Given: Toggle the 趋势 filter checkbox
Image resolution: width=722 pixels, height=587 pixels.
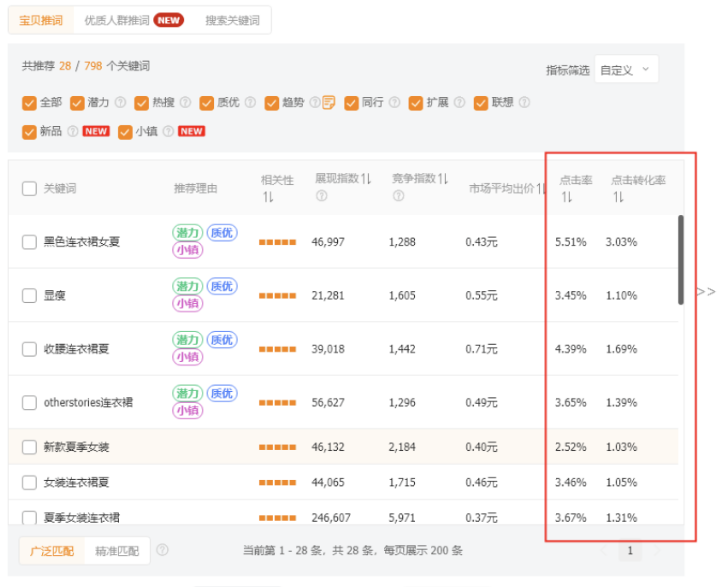Looking at the screenshot, I should click(272, 103).
